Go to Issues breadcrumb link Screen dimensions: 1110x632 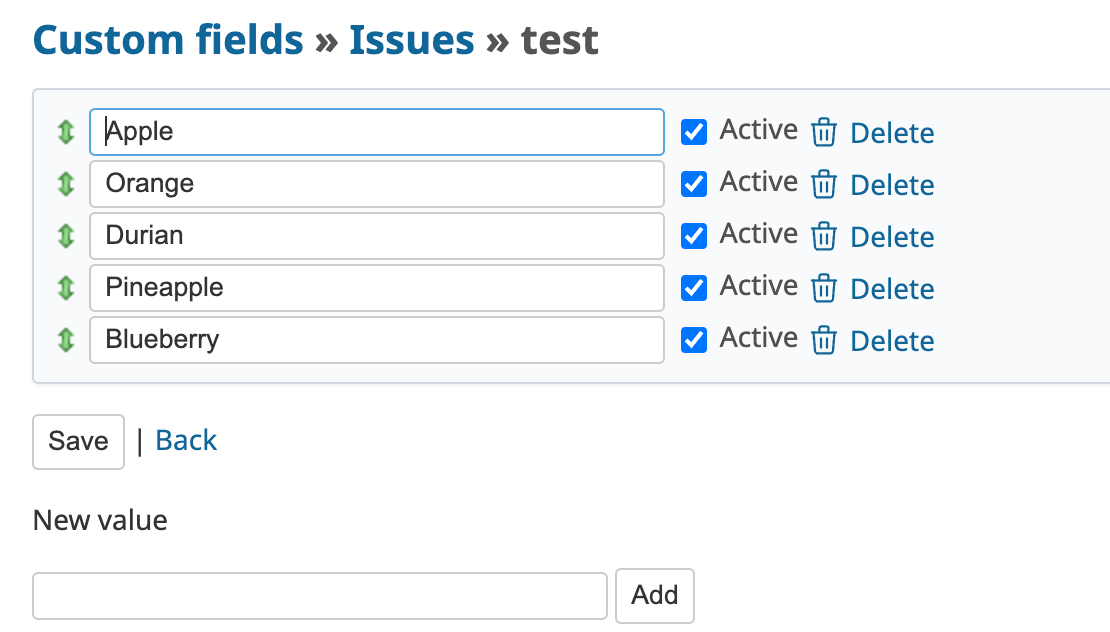pos(411,40)
